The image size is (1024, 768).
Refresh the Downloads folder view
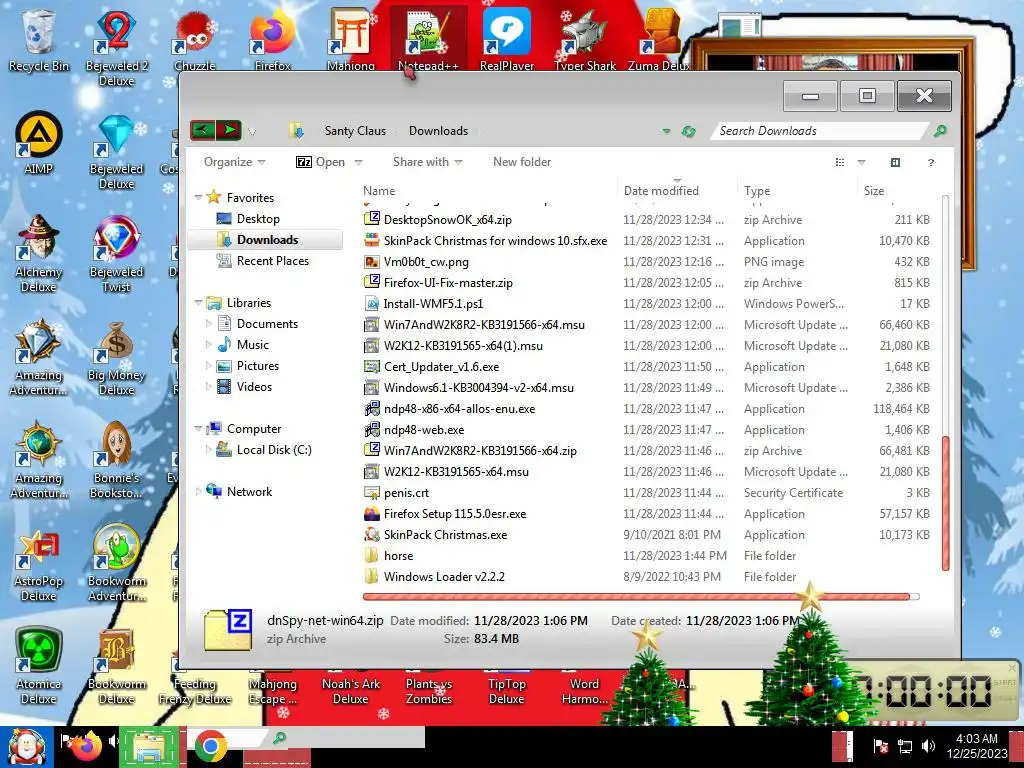(688, 131)
